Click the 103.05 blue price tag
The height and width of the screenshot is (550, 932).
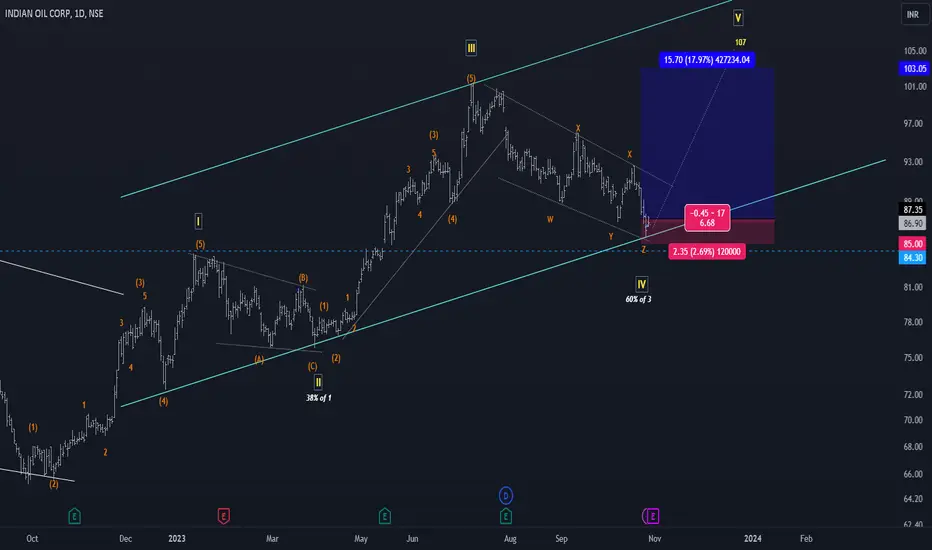pyautogui.click(x=915, y=68)
